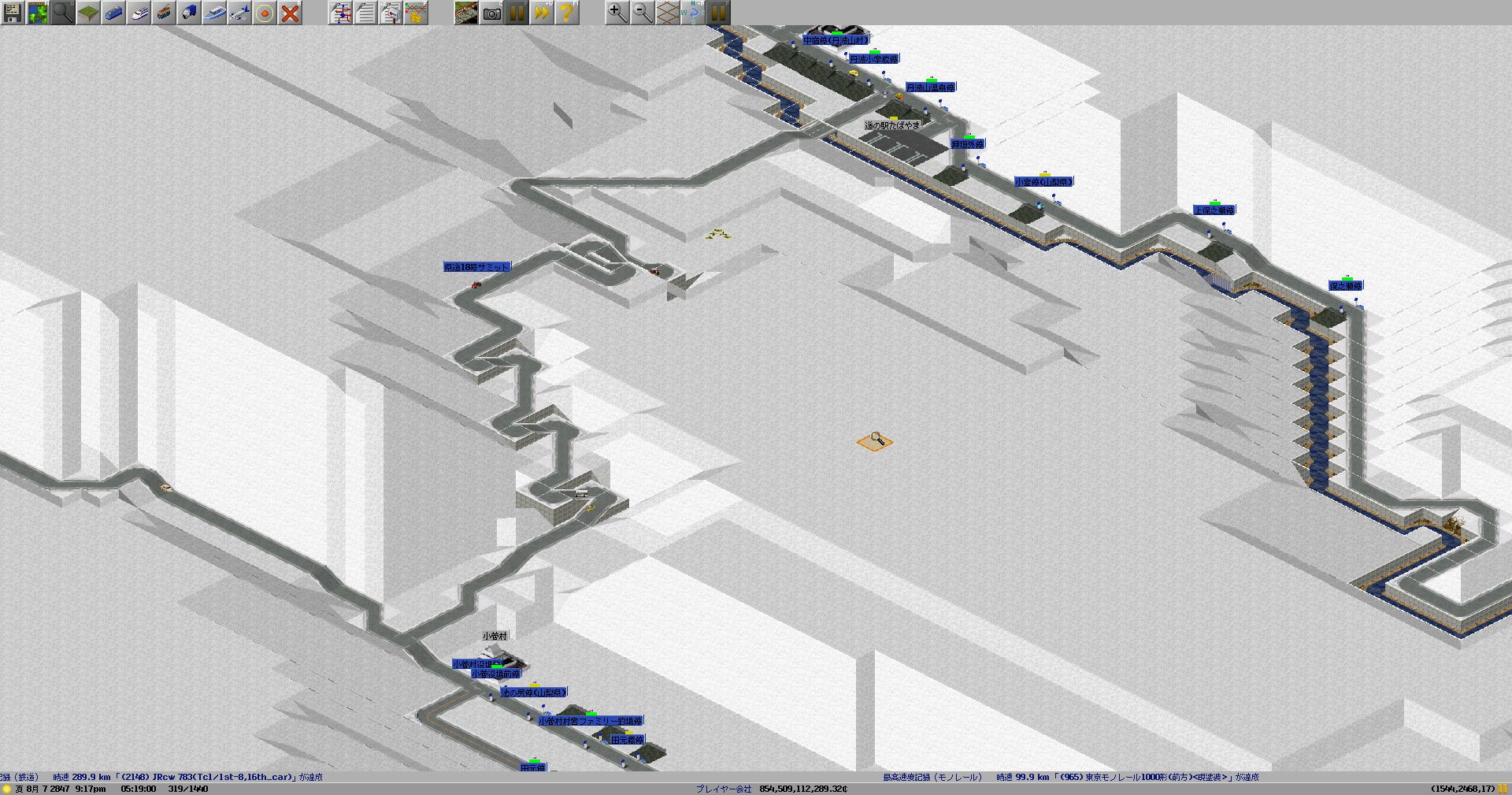Toggle fast forward mode
This screenshot has width=1512, height=795.
click(542, 13)
